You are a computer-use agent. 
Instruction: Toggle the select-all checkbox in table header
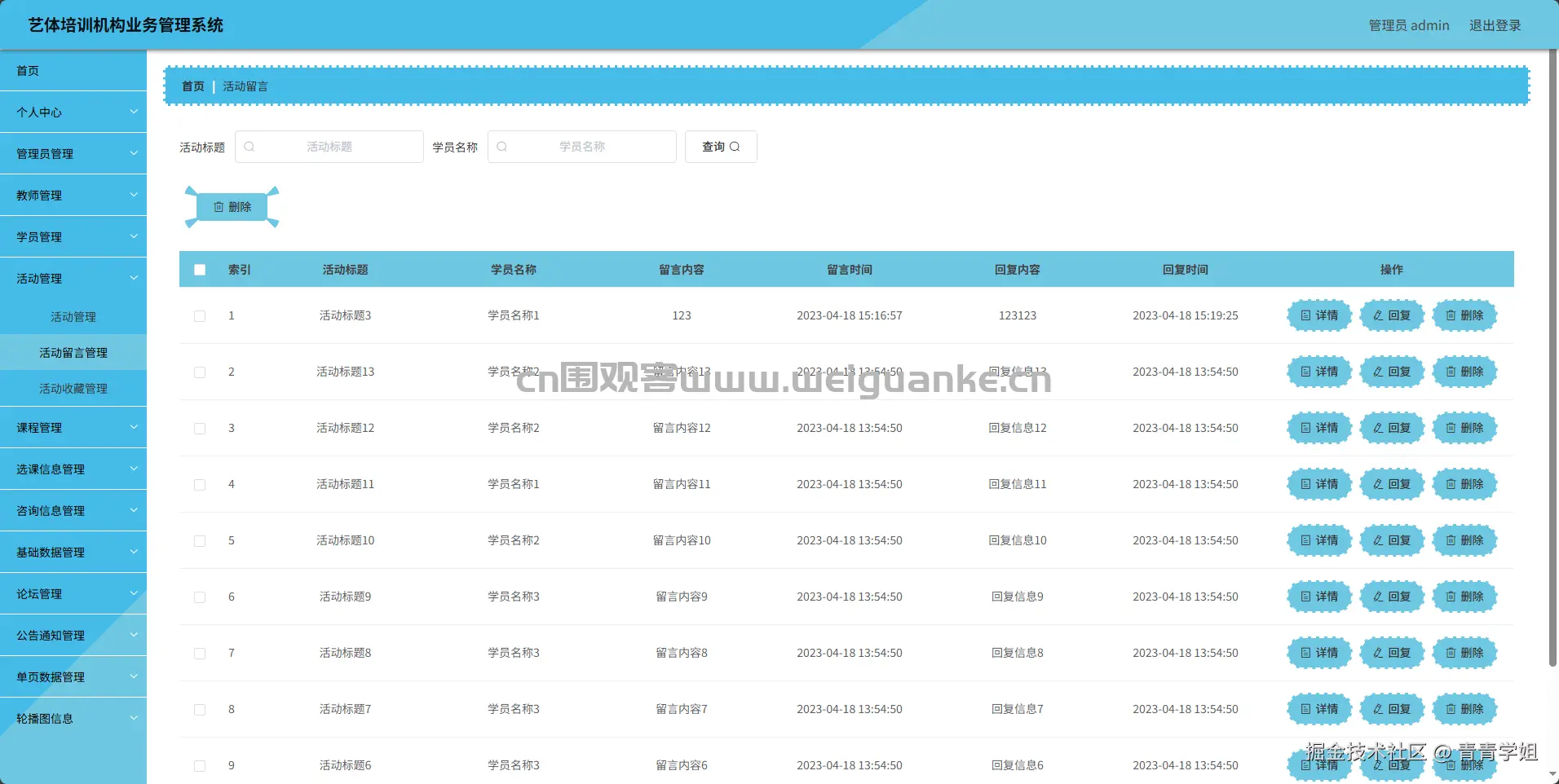click(200, 270)
